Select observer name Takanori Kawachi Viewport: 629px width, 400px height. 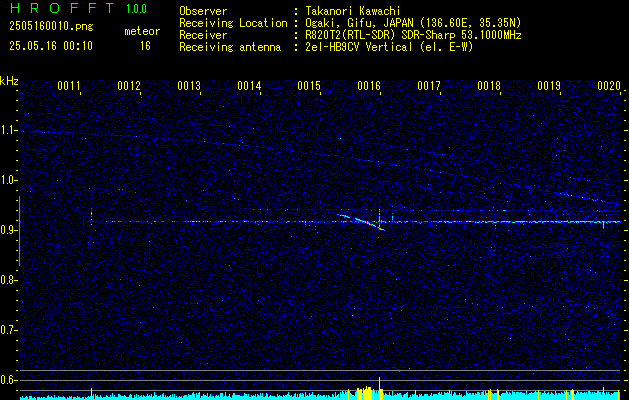pyautogui.click(x=353, y=11)
